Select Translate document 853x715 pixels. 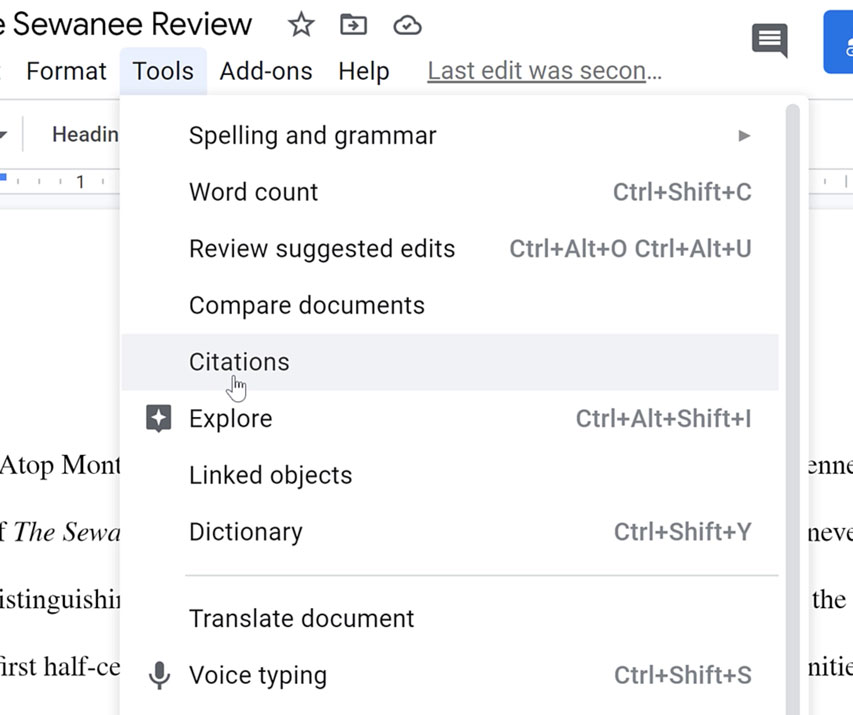coord(301,618)
